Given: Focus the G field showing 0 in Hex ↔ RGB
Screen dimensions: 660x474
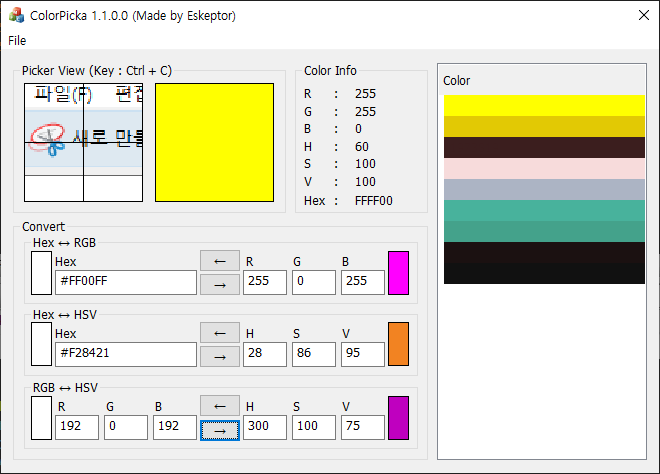Looking at the screenshot, I should [x=314, y=282].
